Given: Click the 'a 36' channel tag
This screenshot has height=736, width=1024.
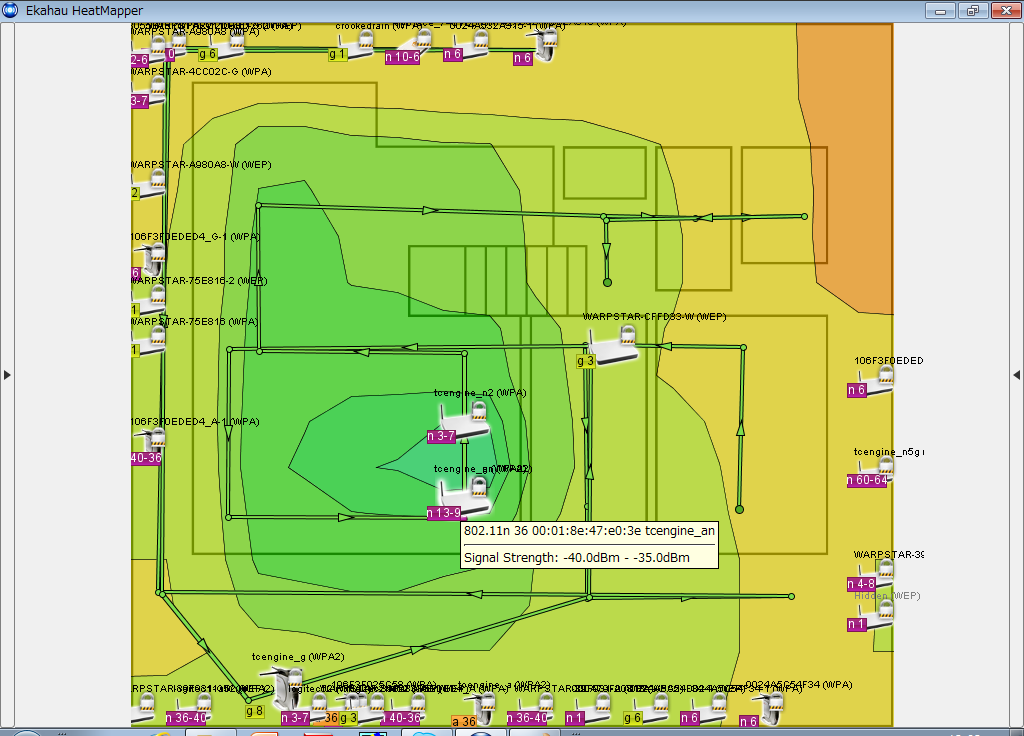Looking at the screenshot, I should point(464,722).
